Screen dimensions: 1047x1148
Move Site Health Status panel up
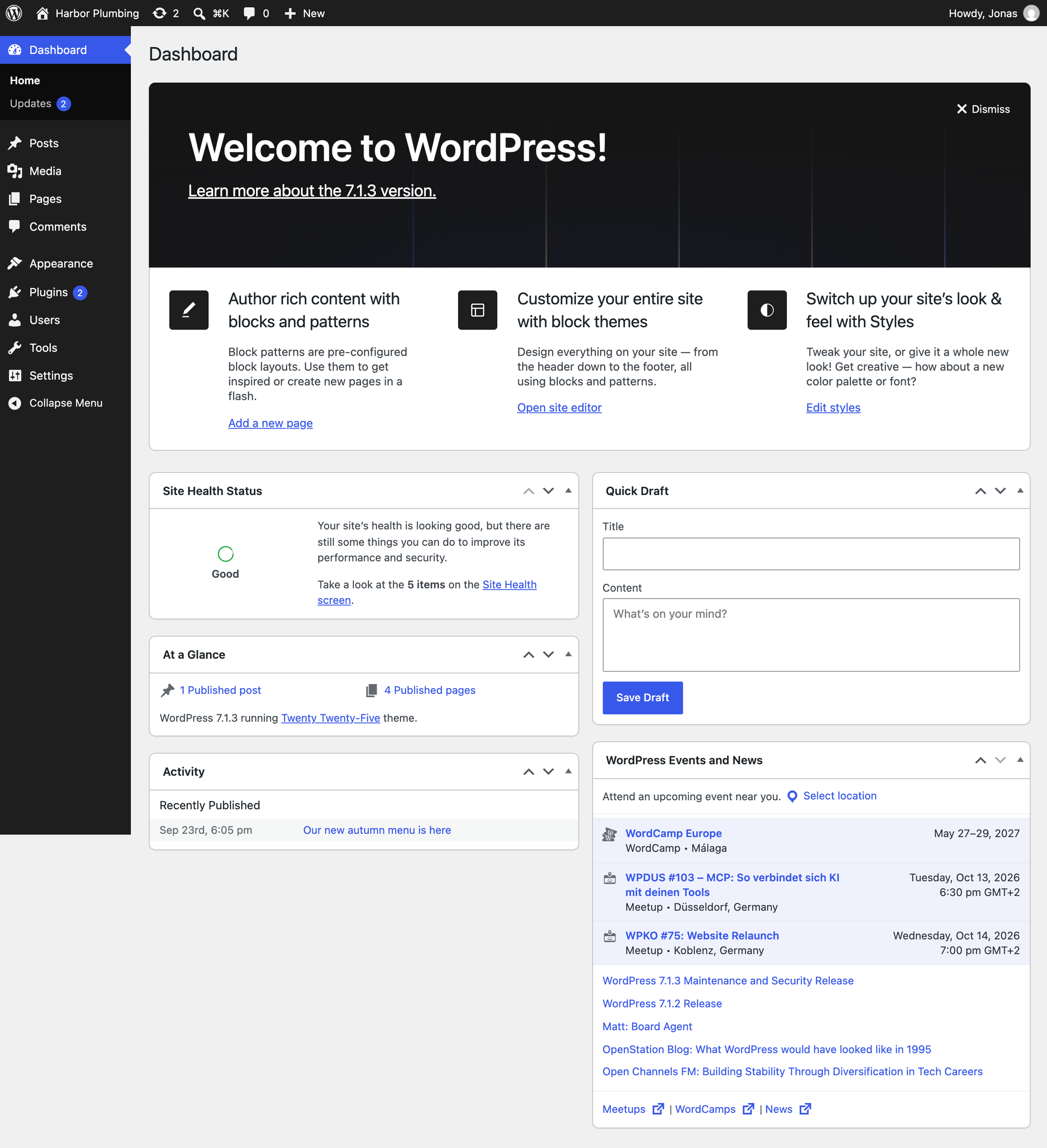click(528, 491)
